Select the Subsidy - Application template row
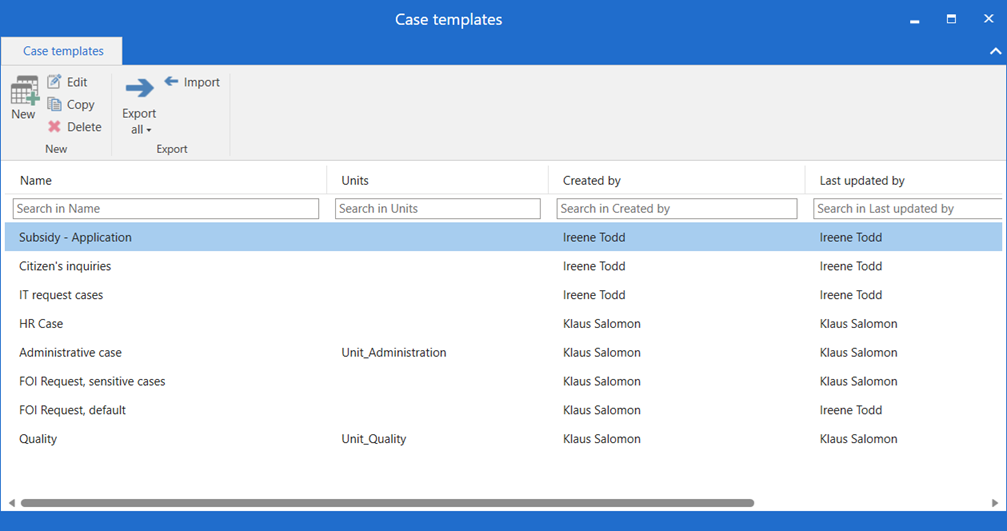 point(504,237)
